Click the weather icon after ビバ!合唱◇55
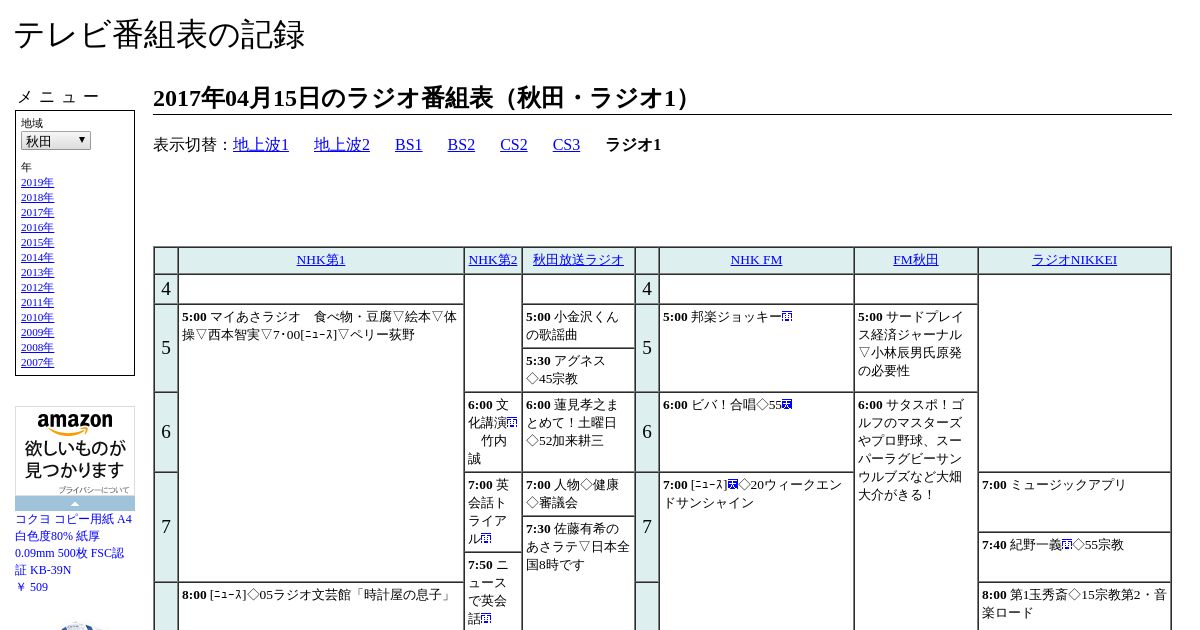Screen dimensions: 1200x630 coord(787,404)
